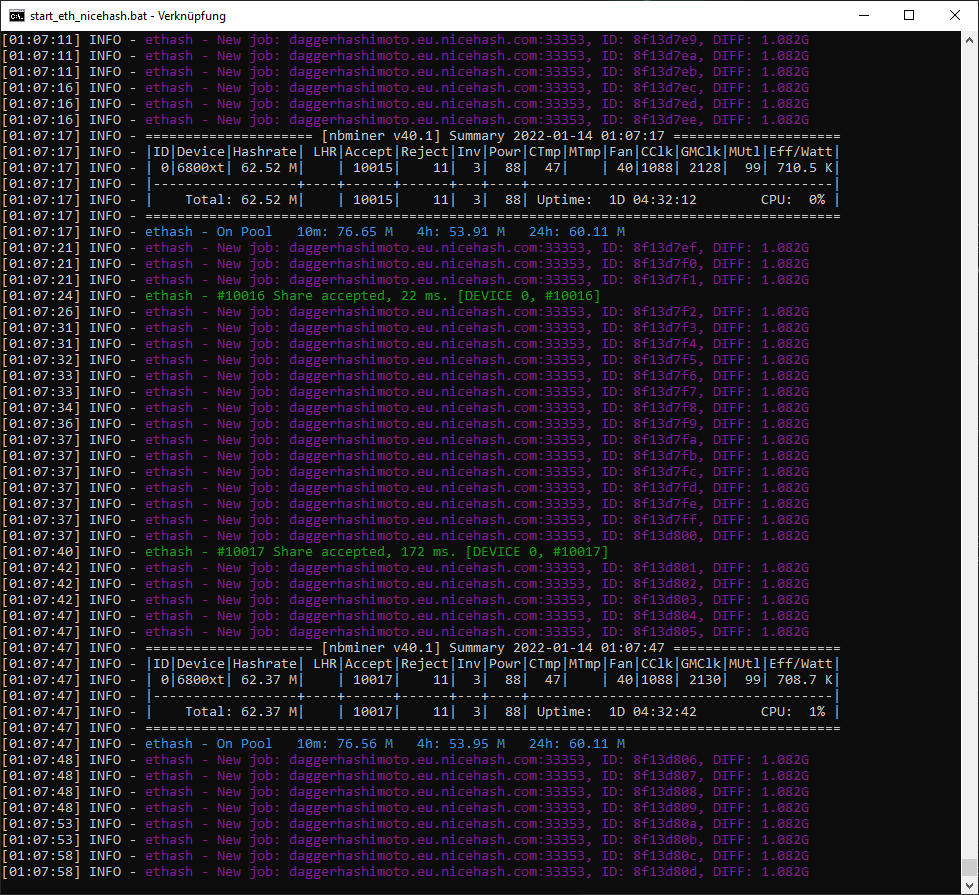Viewport: 979px width, 895px height.
Task: Click Eff/Watt value 710.5 K
Action: 804,167
